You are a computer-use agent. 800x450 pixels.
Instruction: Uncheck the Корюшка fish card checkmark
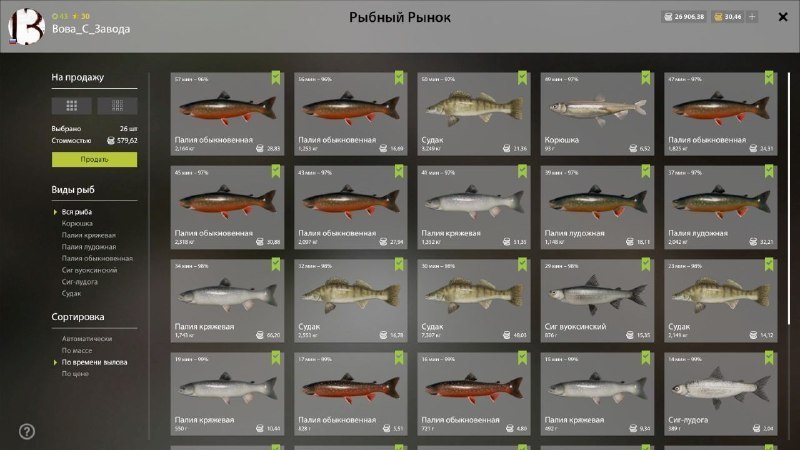pyautogui.click(x=646, y=78)
